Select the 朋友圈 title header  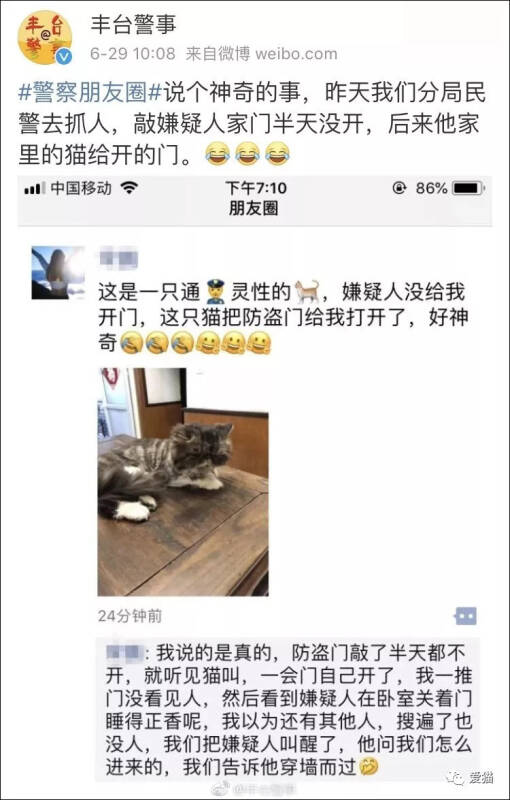(254, 210)
